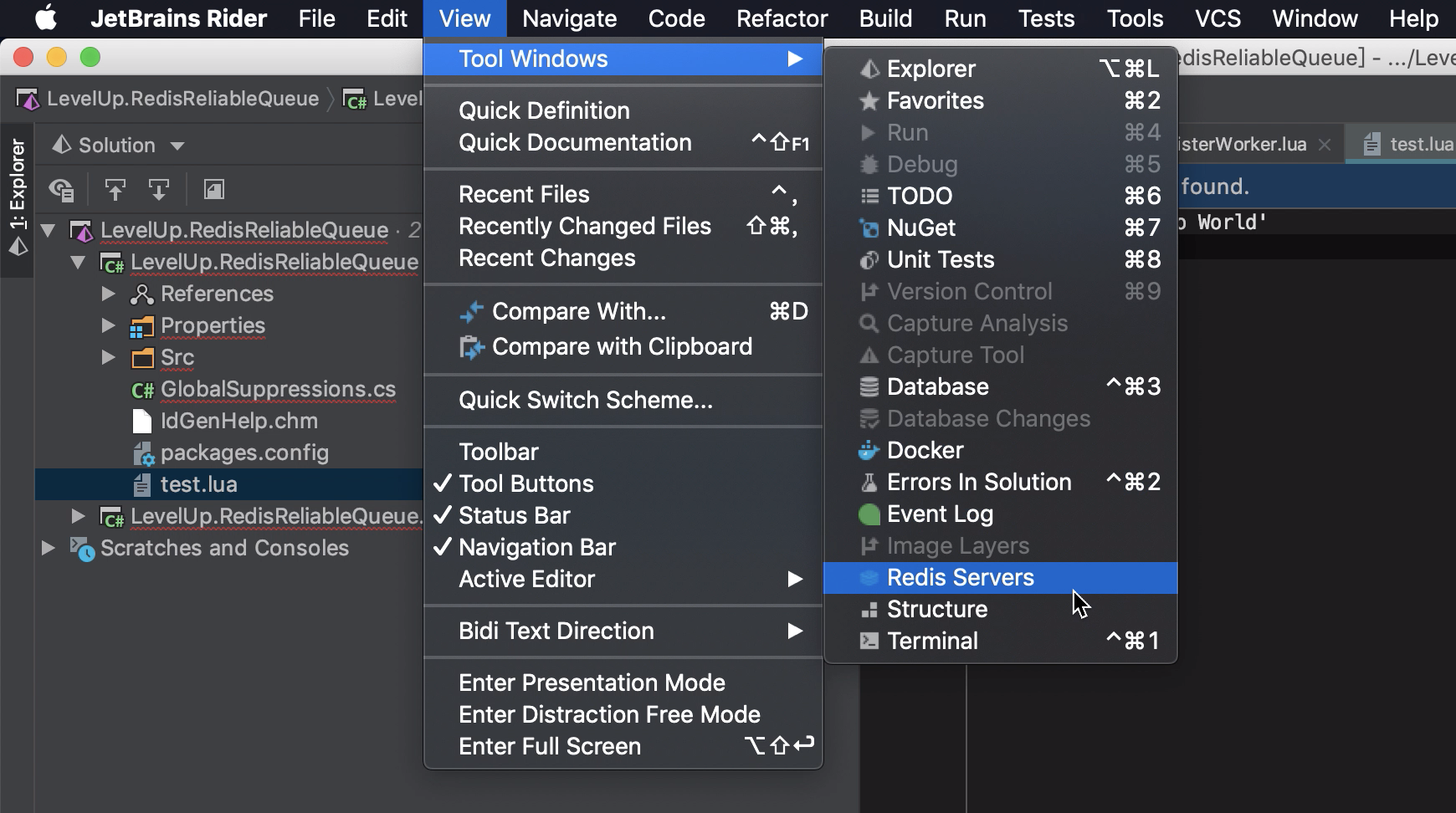The height and width of the screenshot is (813, 1456).
Task: Toggle the Toolbar menu option
Action: pyautogui.click(x=623, y=452)
